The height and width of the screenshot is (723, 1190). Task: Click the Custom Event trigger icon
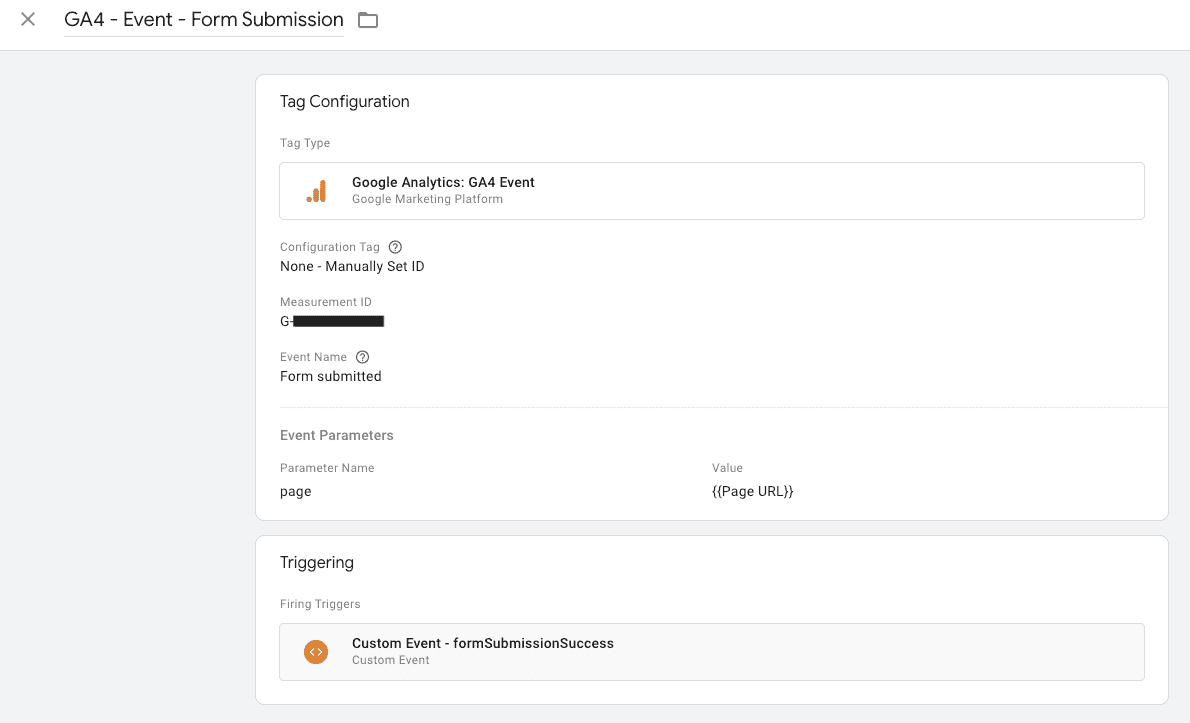pos(316,652)
